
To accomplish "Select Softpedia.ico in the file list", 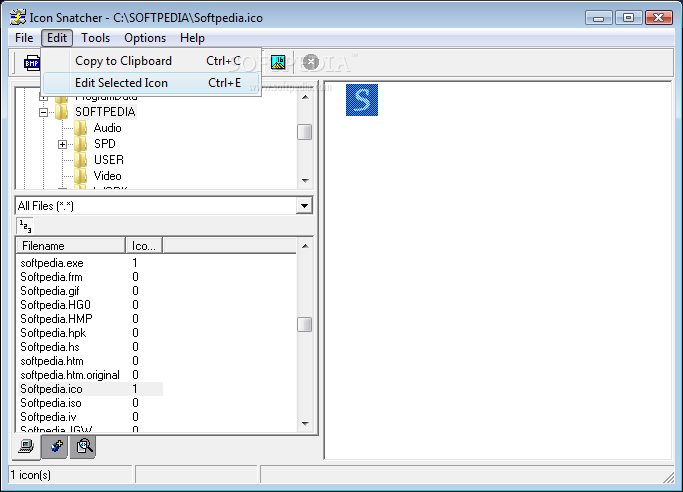I will coord(51,389).
